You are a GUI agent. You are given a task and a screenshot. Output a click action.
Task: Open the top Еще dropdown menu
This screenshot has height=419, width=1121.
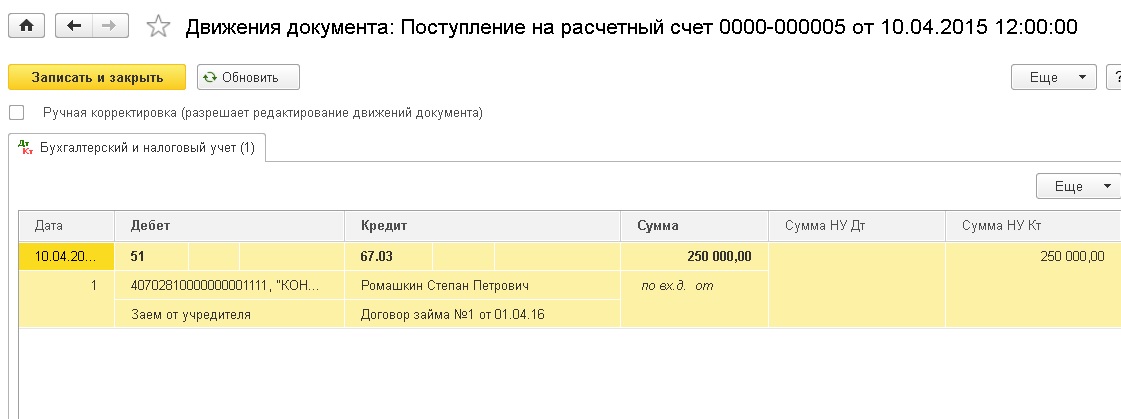tap(1054, 77)
